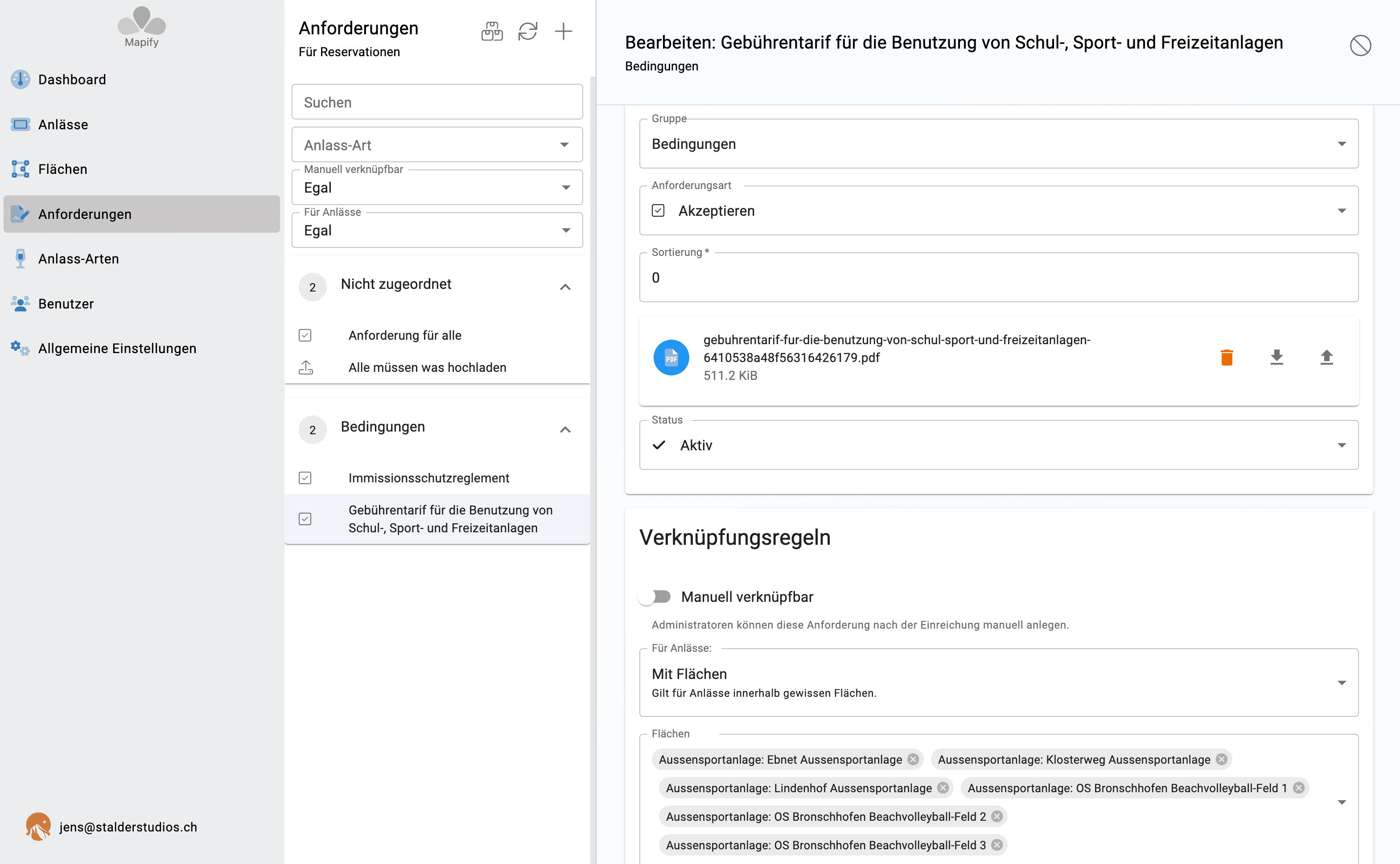Add a new Anforderung with plus icon

click(564, 31)
